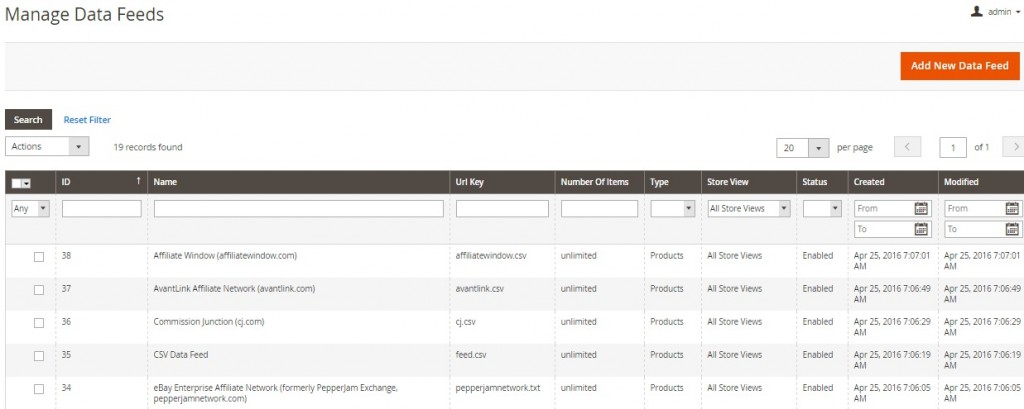Click the Reset Filter link
The width and height of the screenshot is (1024, 409).
[x=87, y=120]
